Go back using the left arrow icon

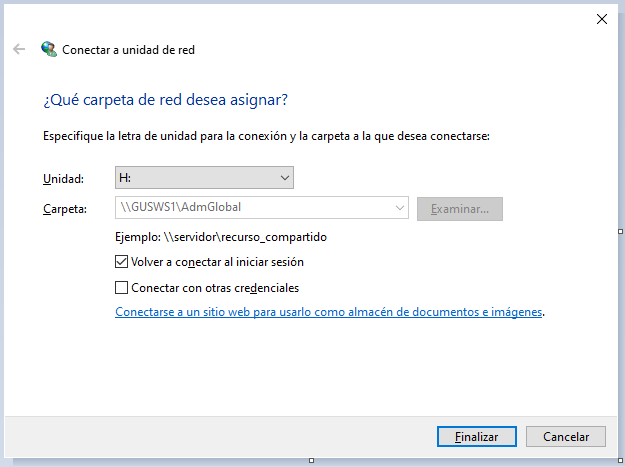tap(19, 49)
